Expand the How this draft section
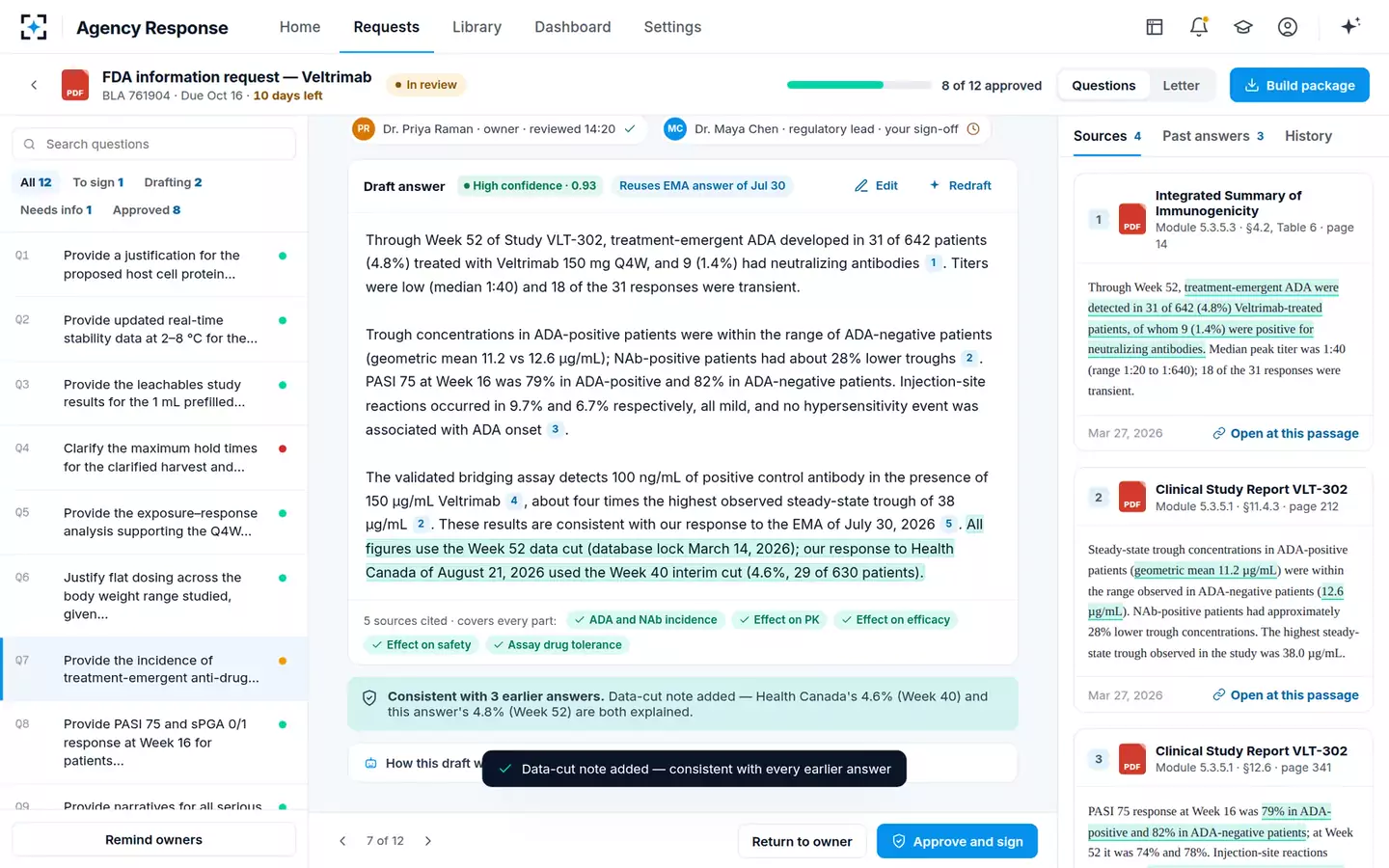This screenshot has height=868, width=1389. 682,763
